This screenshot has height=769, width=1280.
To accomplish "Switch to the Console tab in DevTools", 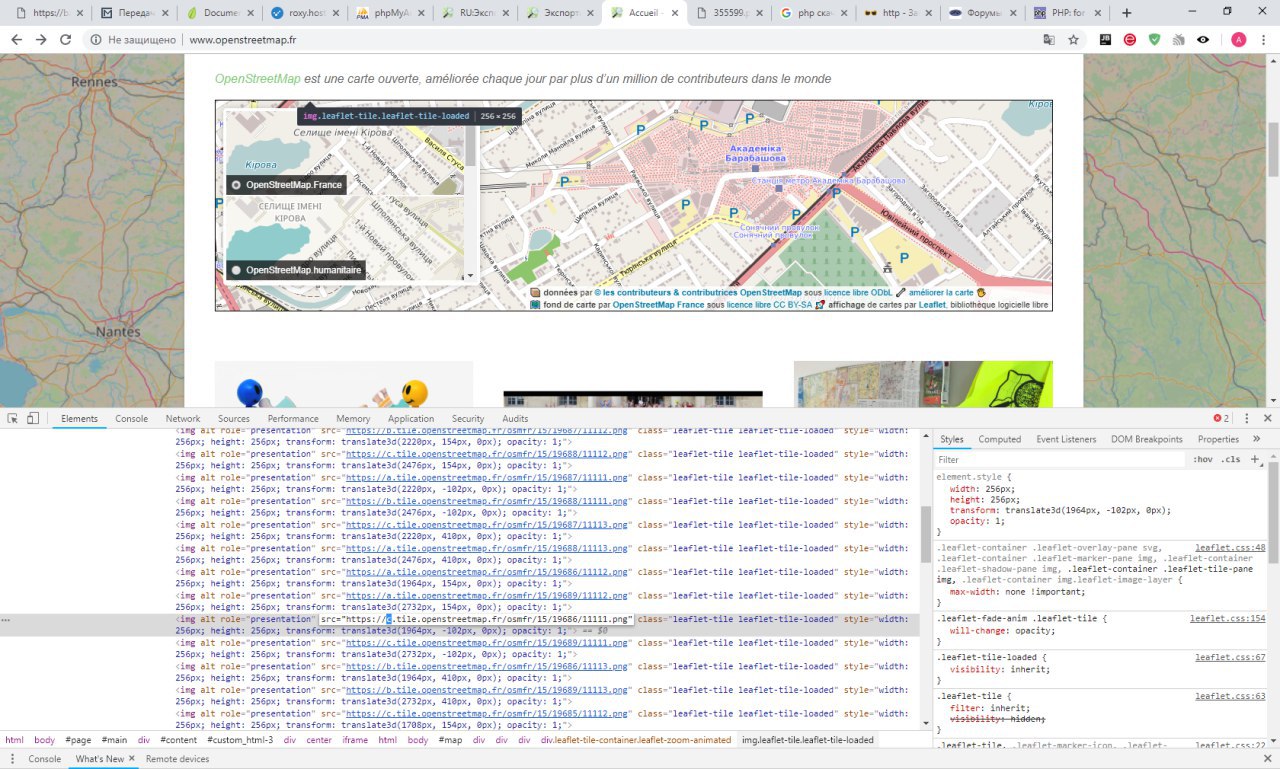I will tap(131, 419).
